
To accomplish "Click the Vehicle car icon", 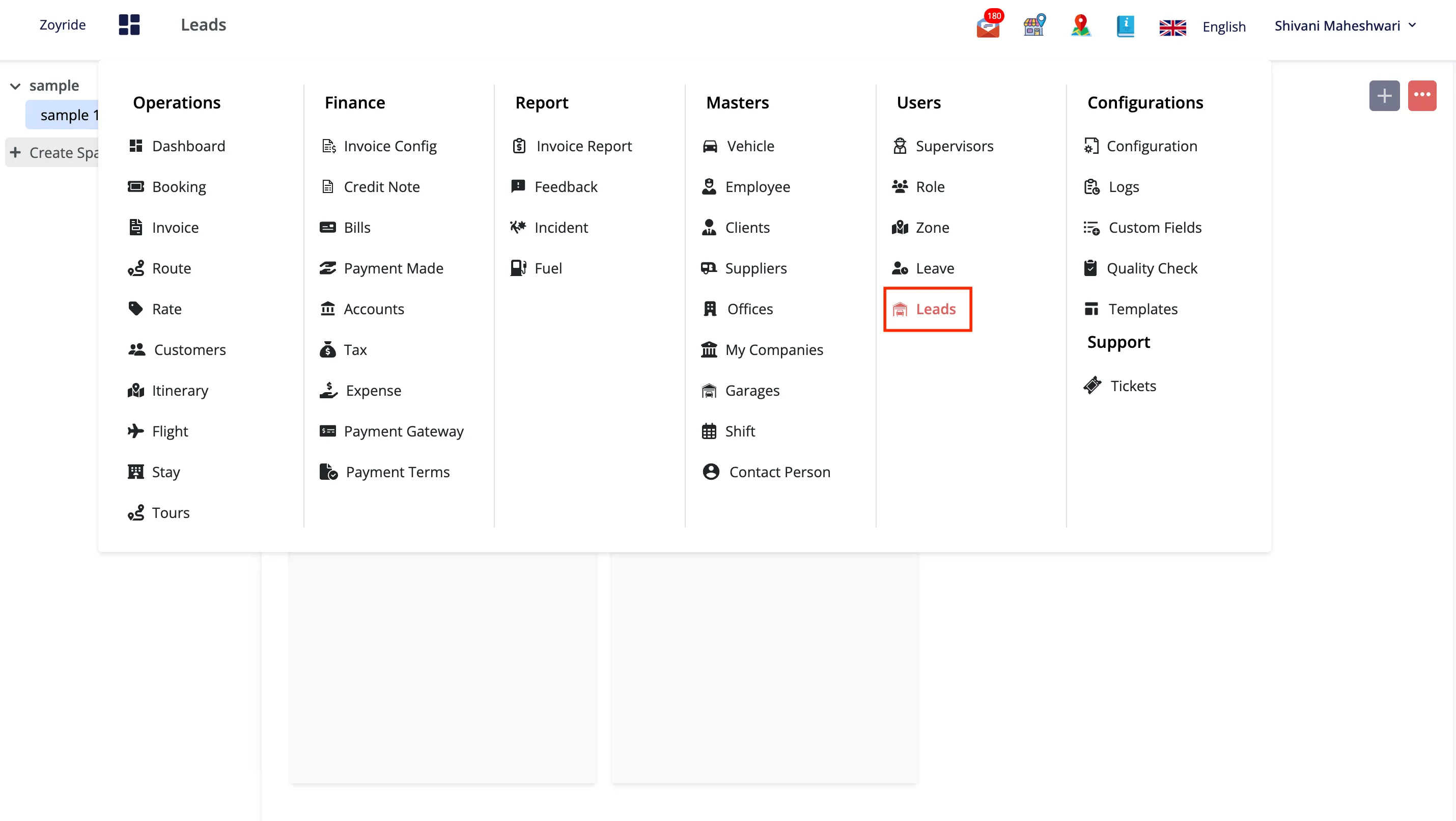I will coord(710,147).
